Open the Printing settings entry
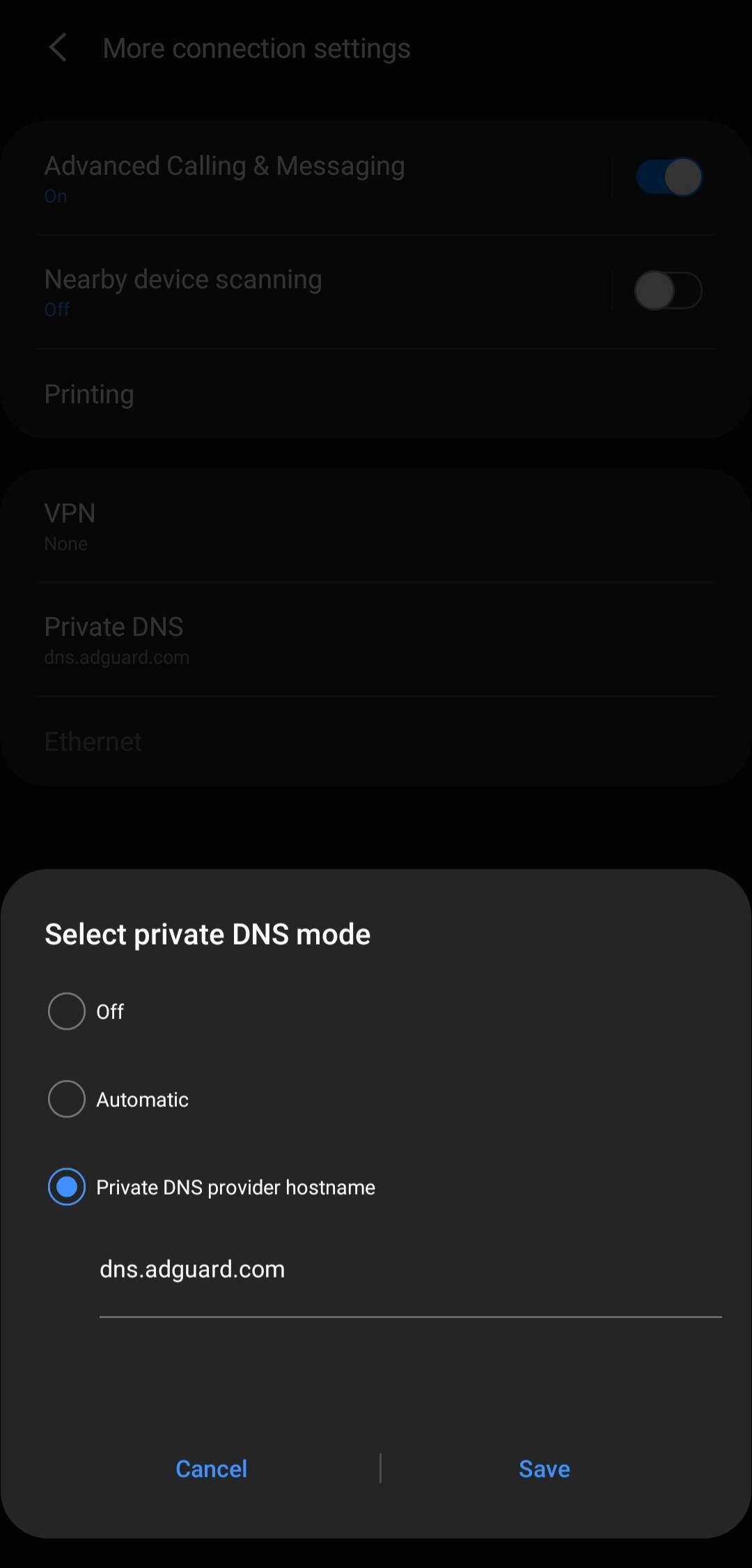 coord(89,394)
